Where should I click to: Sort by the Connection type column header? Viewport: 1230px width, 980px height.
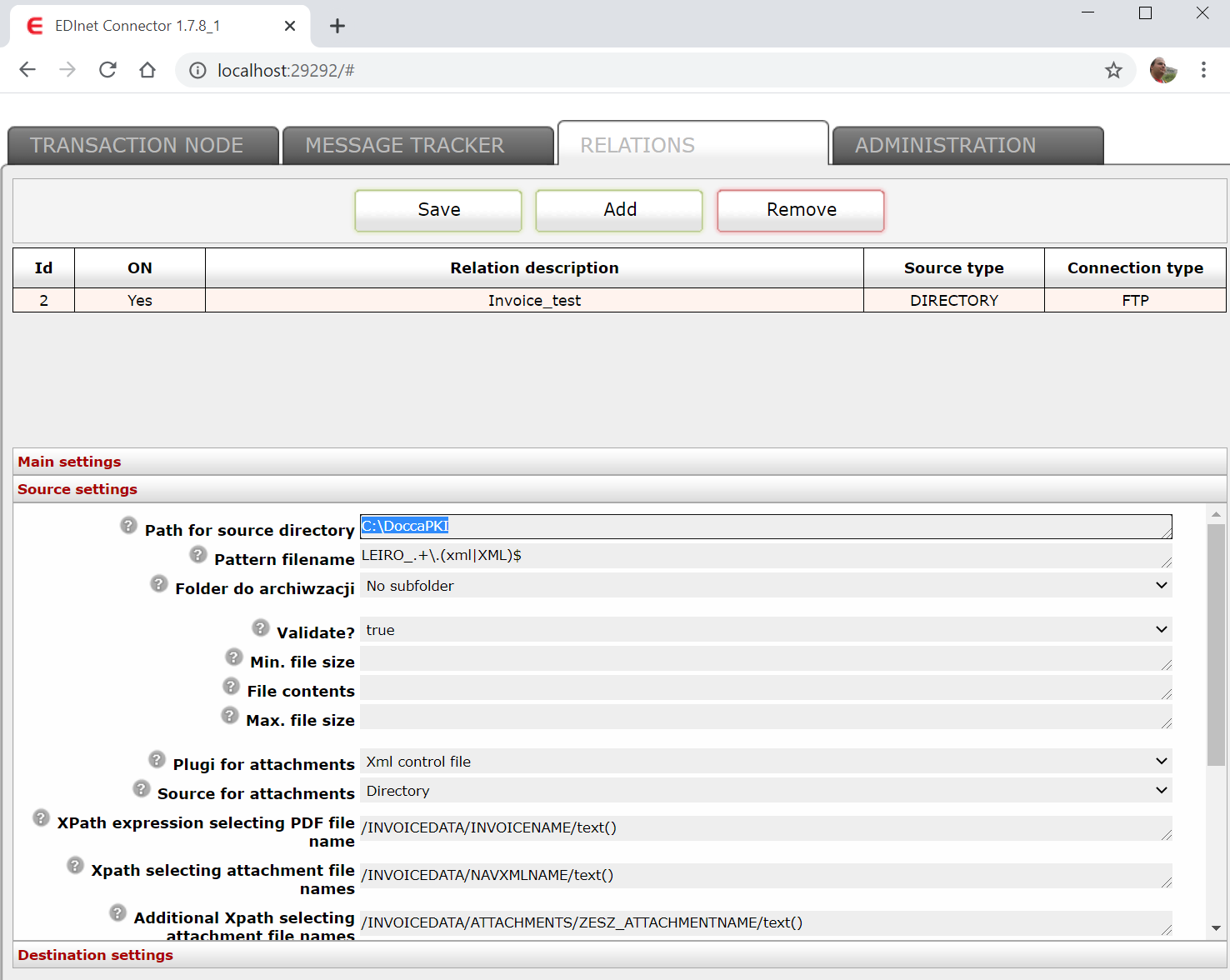tap(1135, 267)
